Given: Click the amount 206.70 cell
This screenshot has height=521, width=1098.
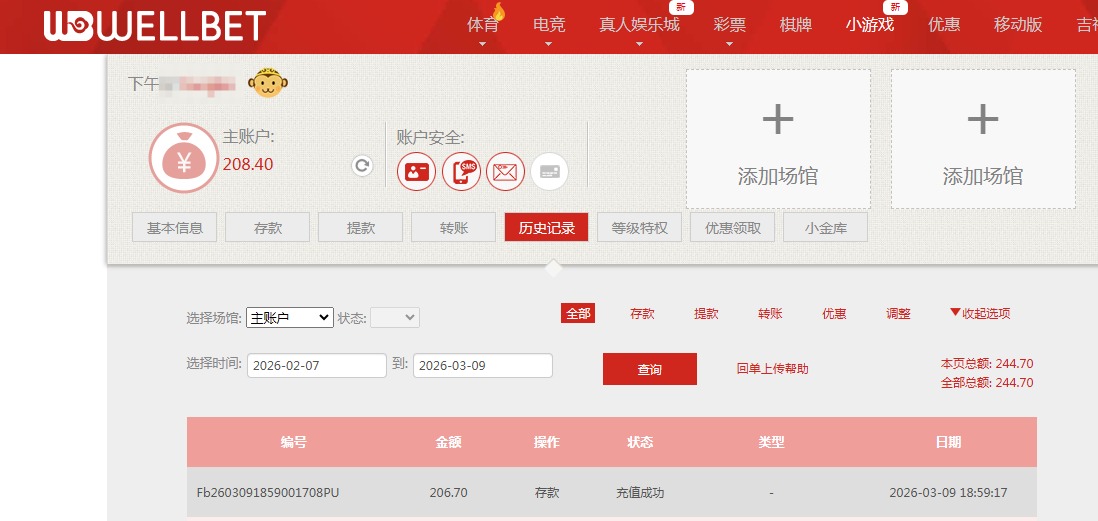Looking at the screenshot, I should pos(449,493).
